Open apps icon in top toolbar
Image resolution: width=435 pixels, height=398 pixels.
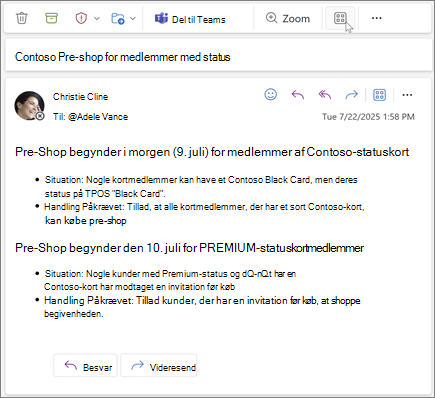pyautogui.click(x=340, y=18)
